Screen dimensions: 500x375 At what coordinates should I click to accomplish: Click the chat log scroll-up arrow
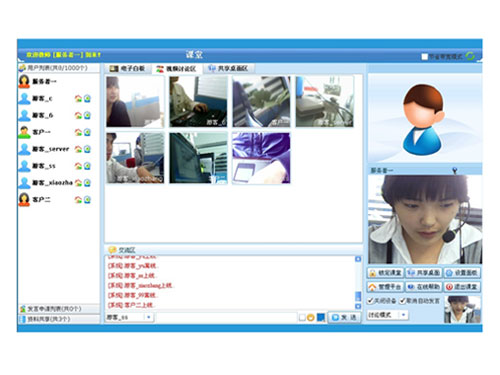coord(358,259)
